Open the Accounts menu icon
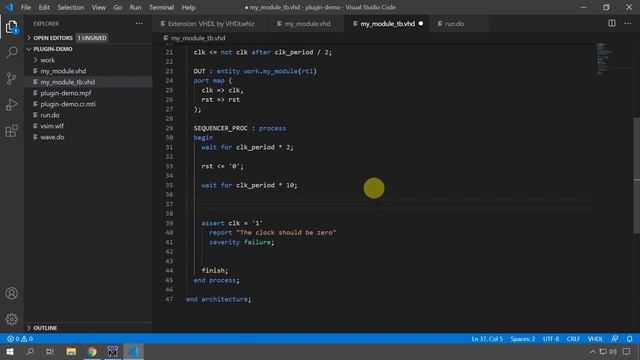 (11, 293)
